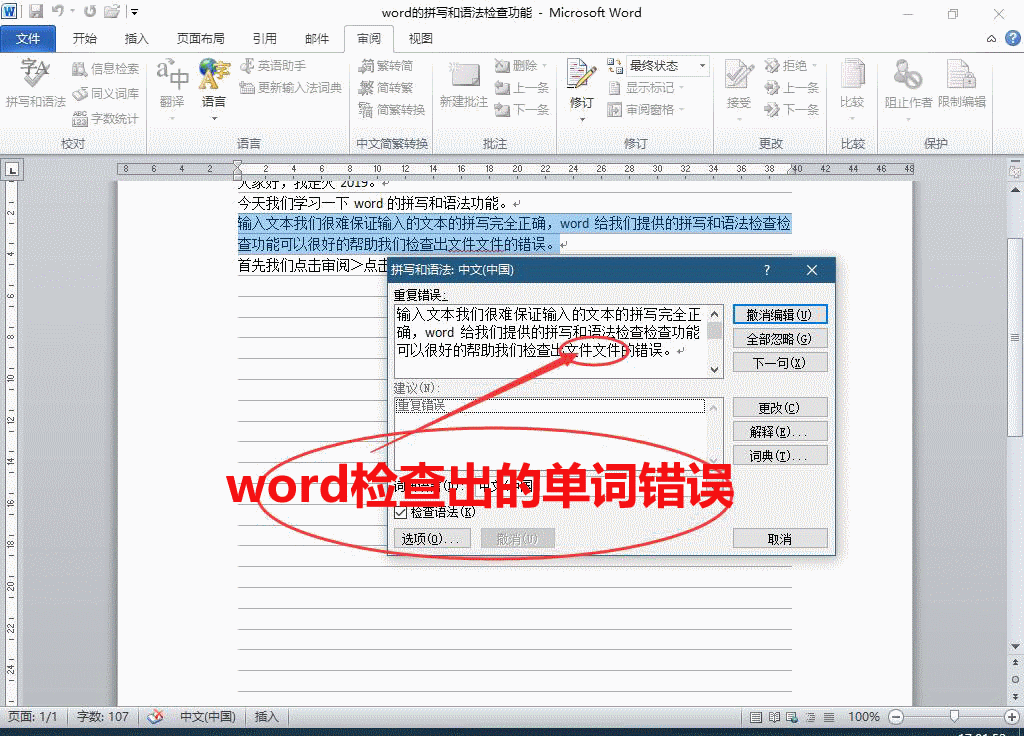Click Cancel (取消) in dialog
Screen dimensions: 1024x736
(780, 539)
